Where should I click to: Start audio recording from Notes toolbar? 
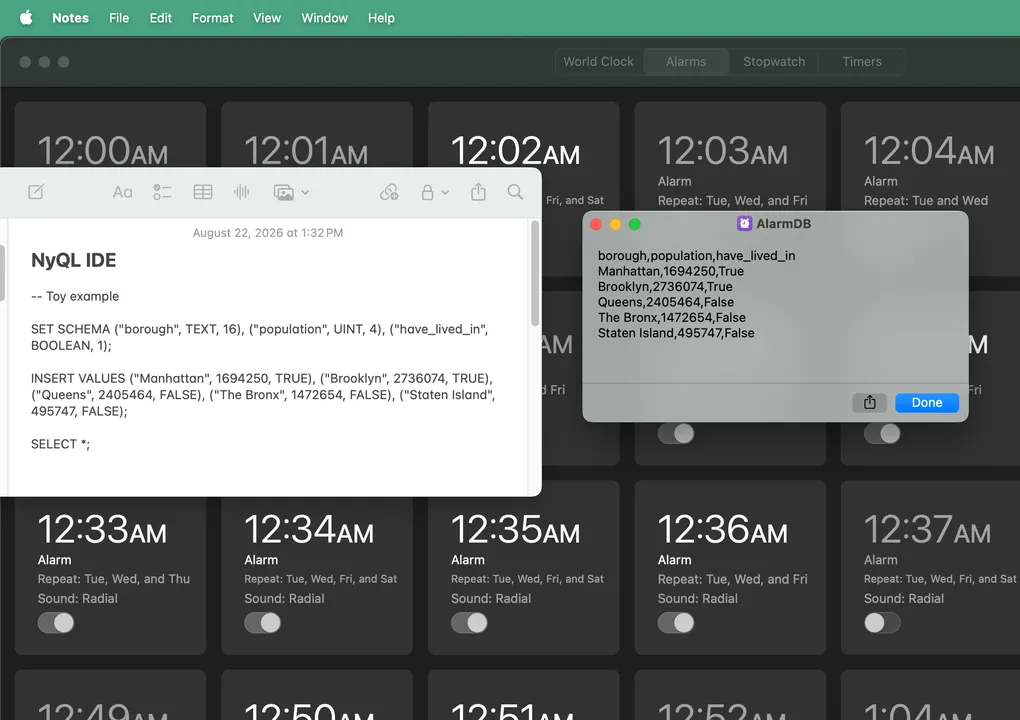241,192
